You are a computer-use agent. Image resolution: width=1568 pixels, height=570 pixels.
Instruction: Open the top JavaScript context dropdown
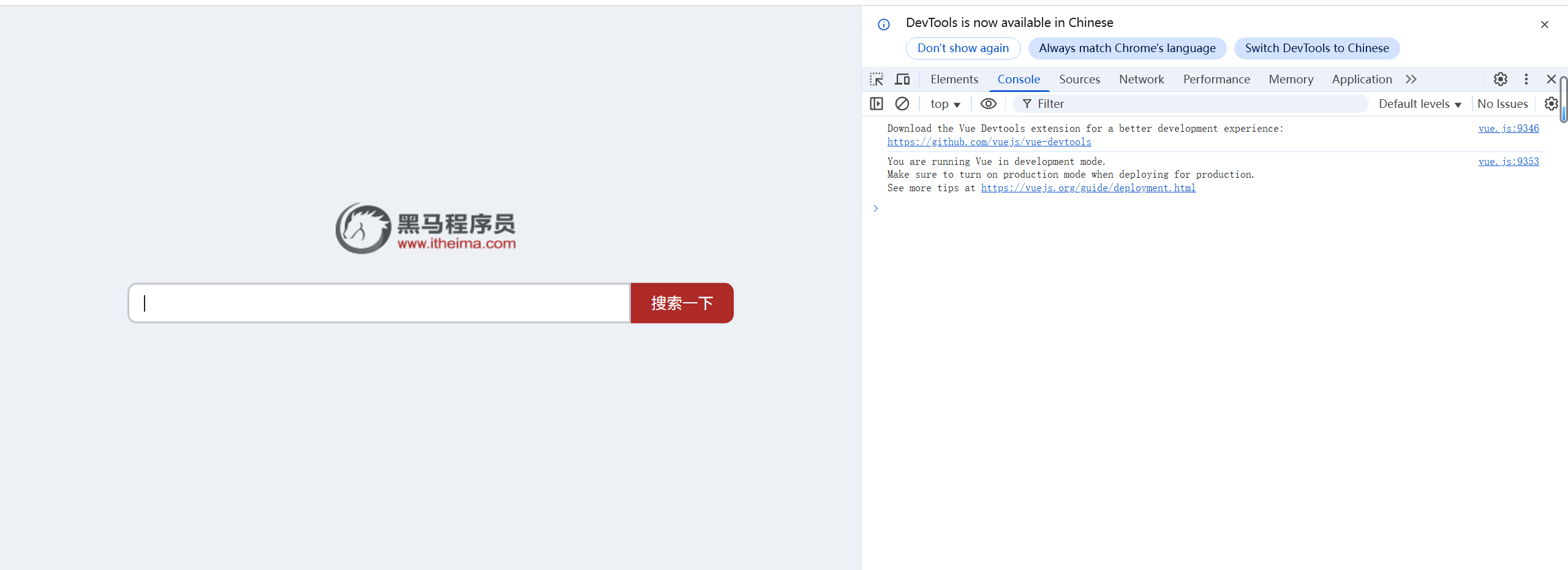(x=945, y=104)
